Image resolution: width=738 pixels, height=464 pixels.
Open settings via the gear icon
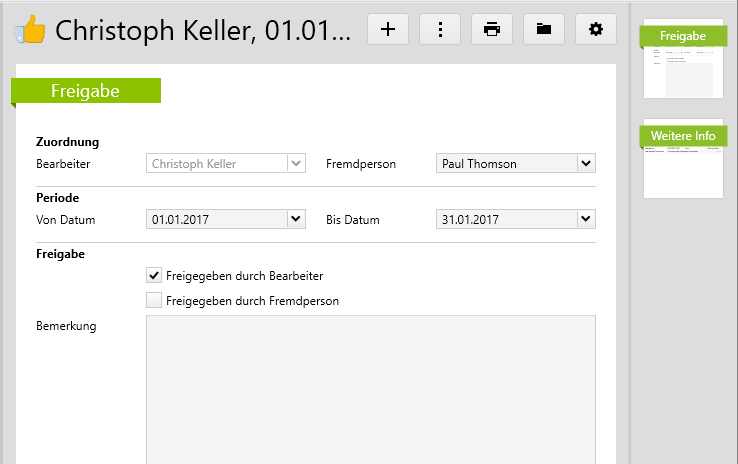pos(596,29)
